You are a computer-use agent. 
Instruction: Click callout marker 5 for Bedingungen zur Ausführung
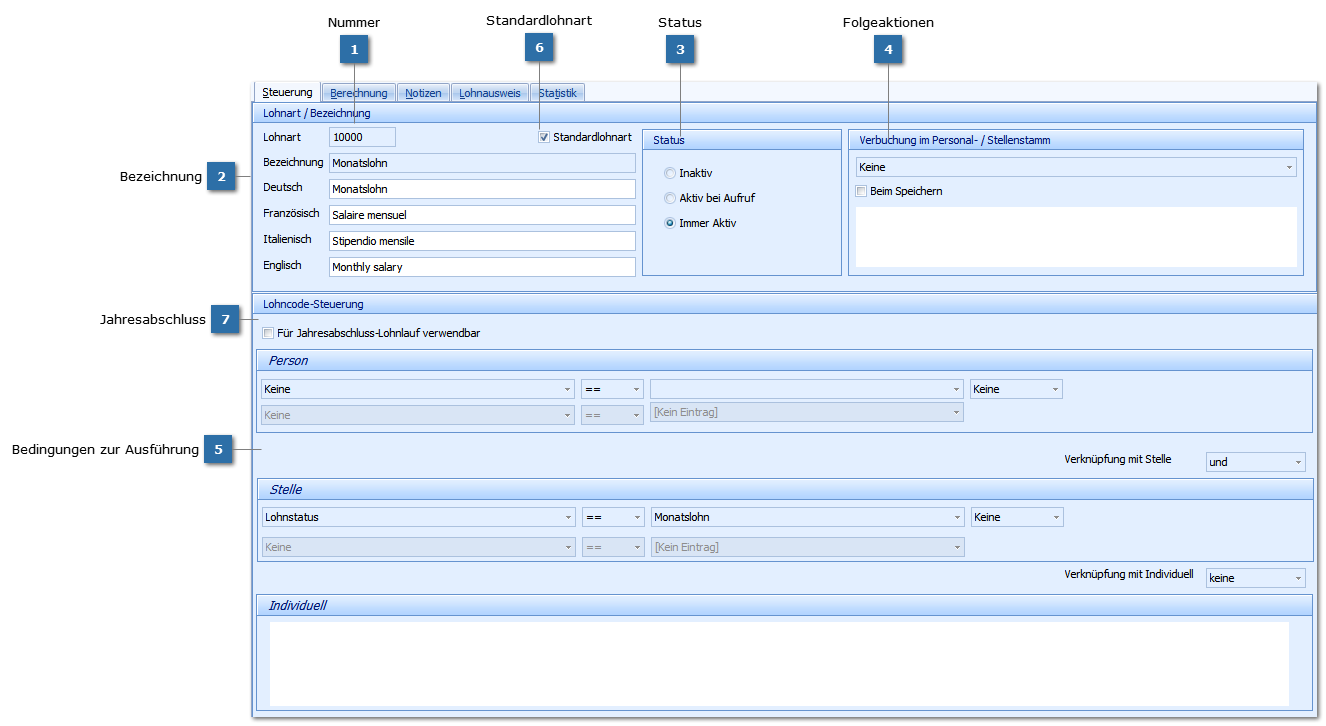click(x=218, y=450)
